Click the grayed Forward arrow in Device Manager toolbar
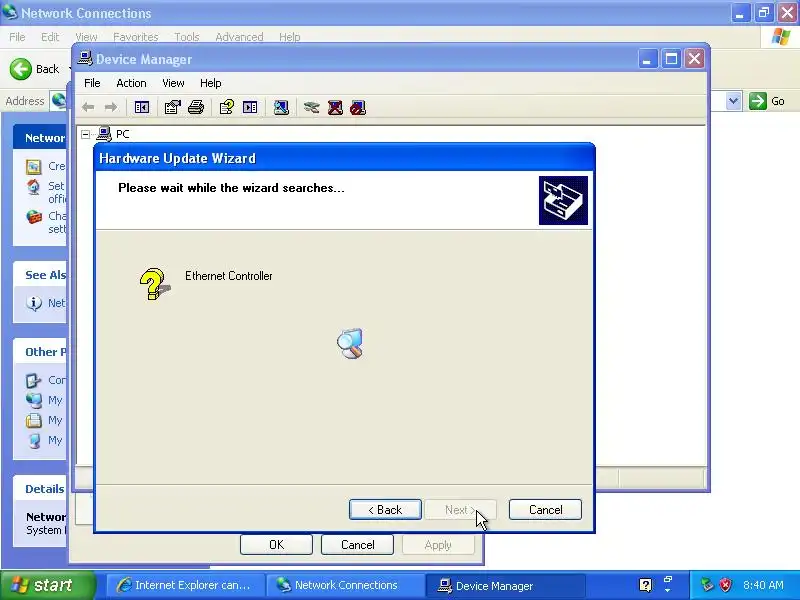This screenshot has height=600, width=800. pyautogui.click(x=111, y=107)
